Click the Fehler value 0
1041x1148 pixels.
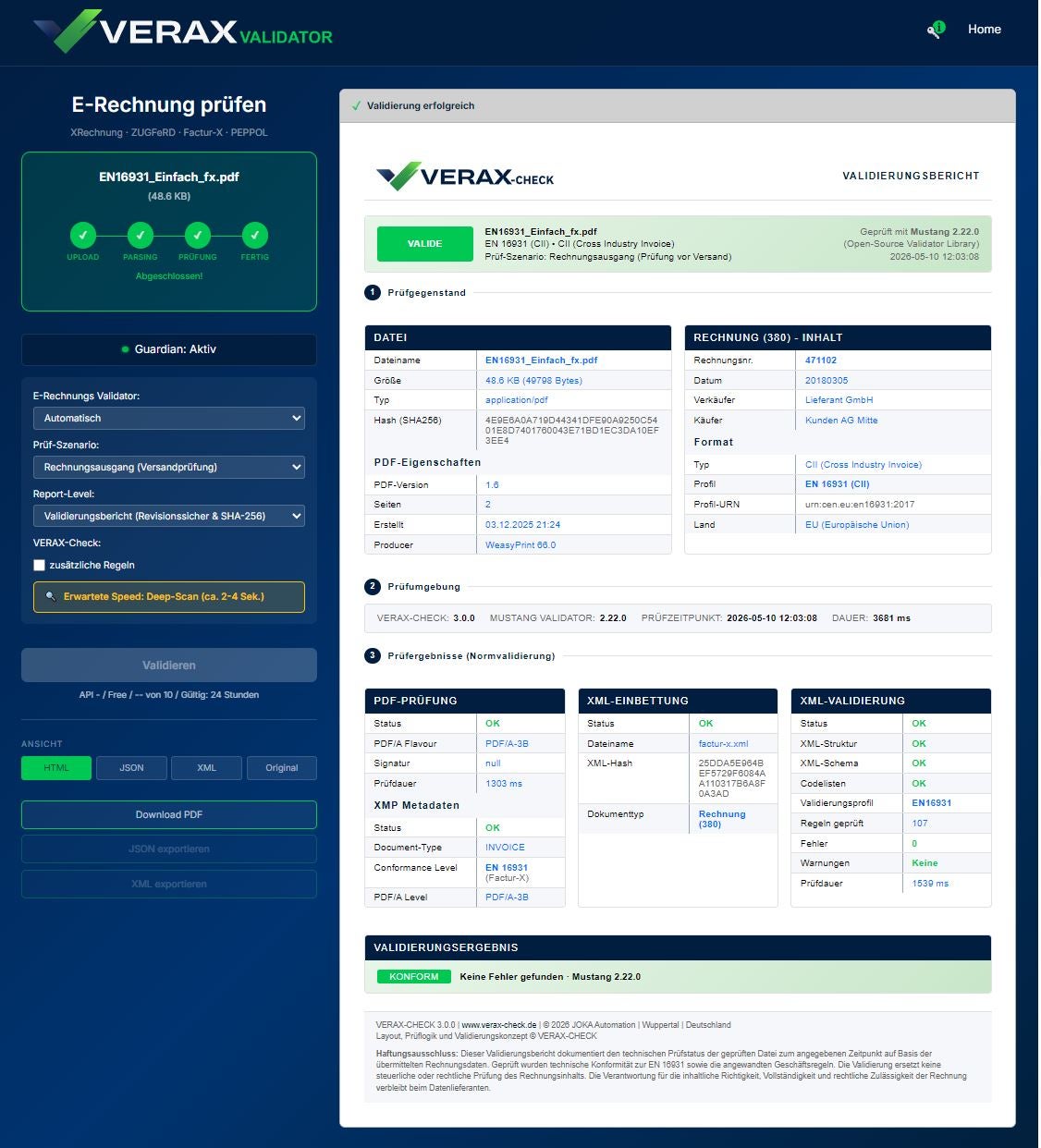tap(914, 844)
